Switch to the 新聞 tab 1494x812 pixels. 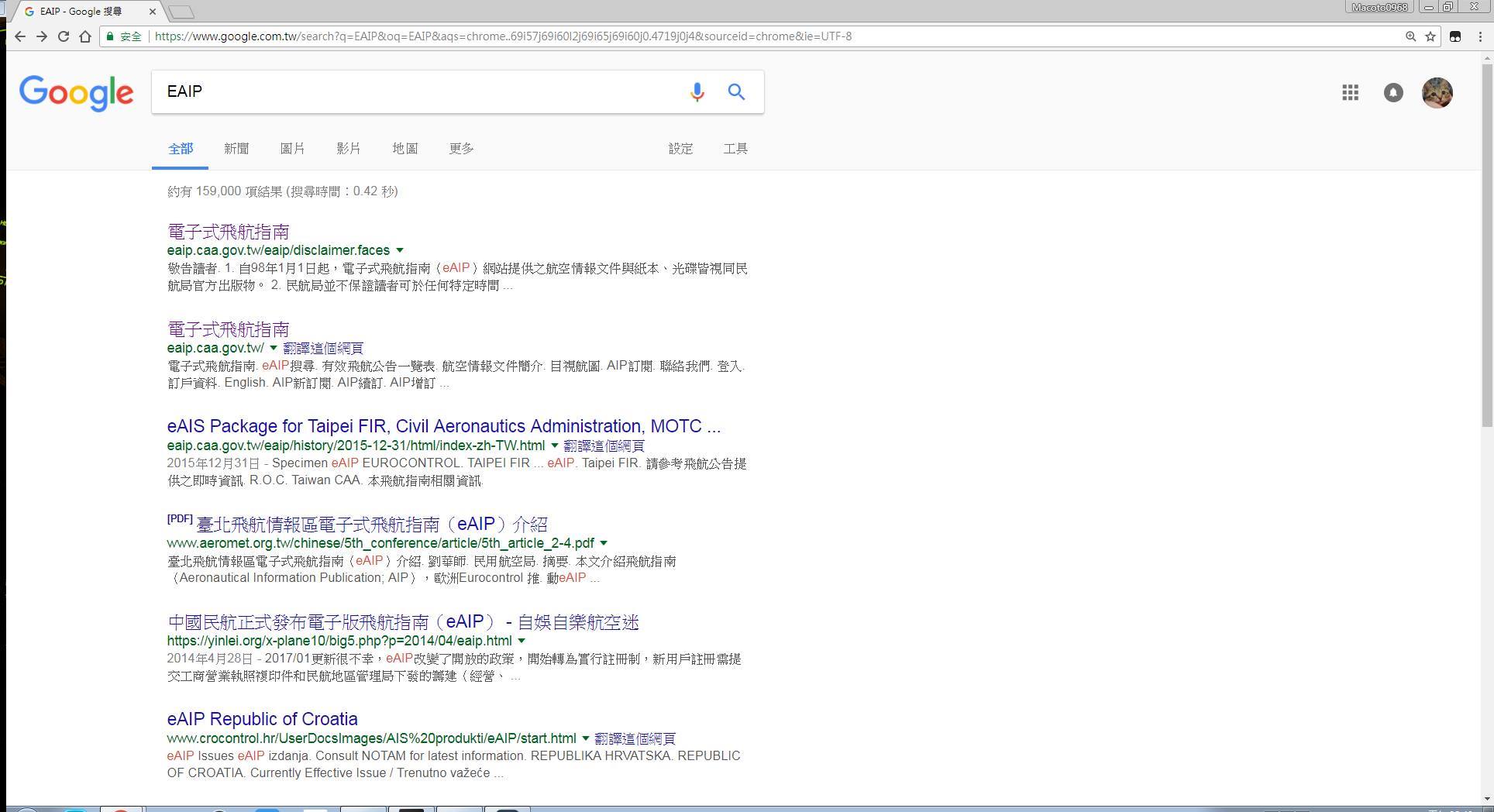point(236,149)
